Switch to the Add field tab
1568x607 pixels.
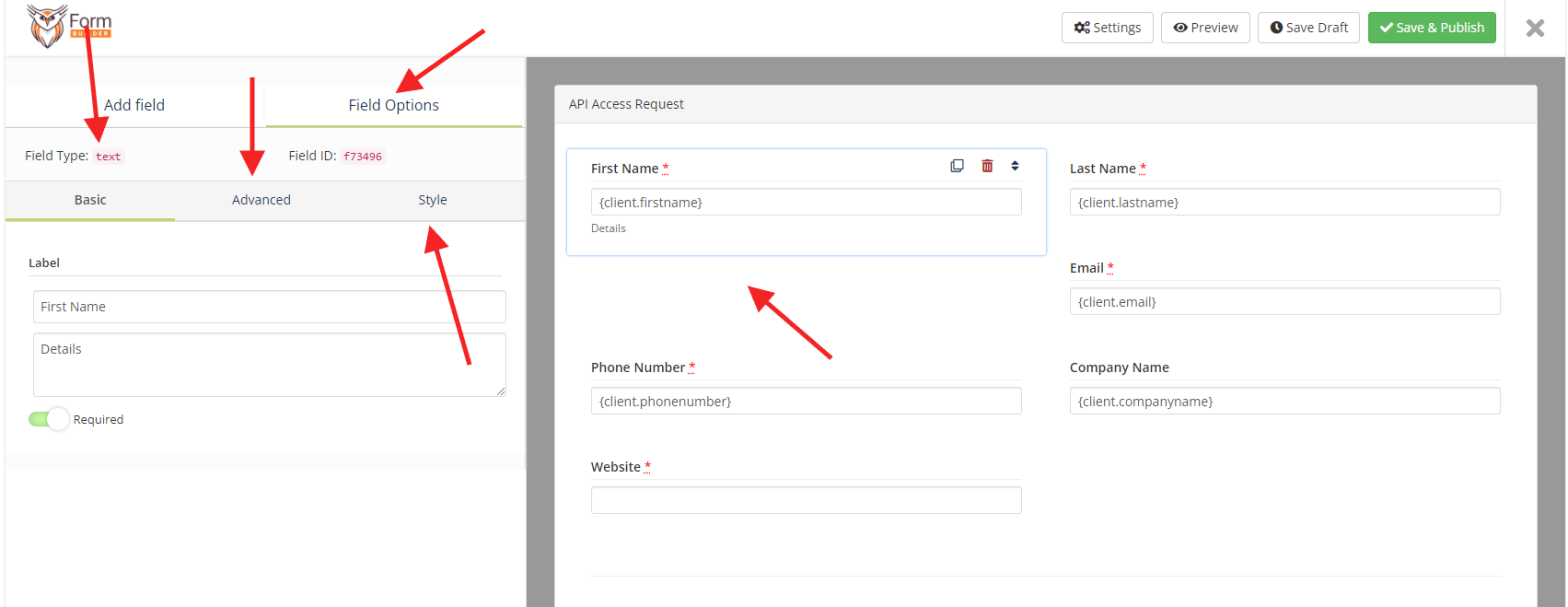pos(135,105)
